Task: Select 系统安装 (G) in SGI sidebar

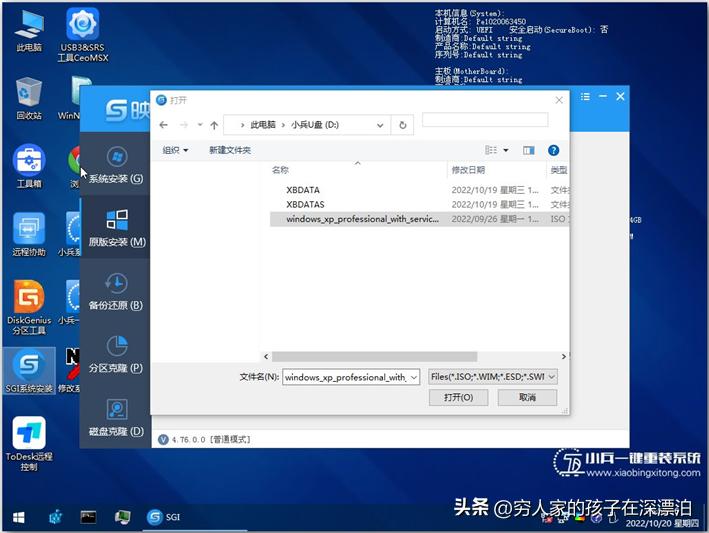Action: 116,165
